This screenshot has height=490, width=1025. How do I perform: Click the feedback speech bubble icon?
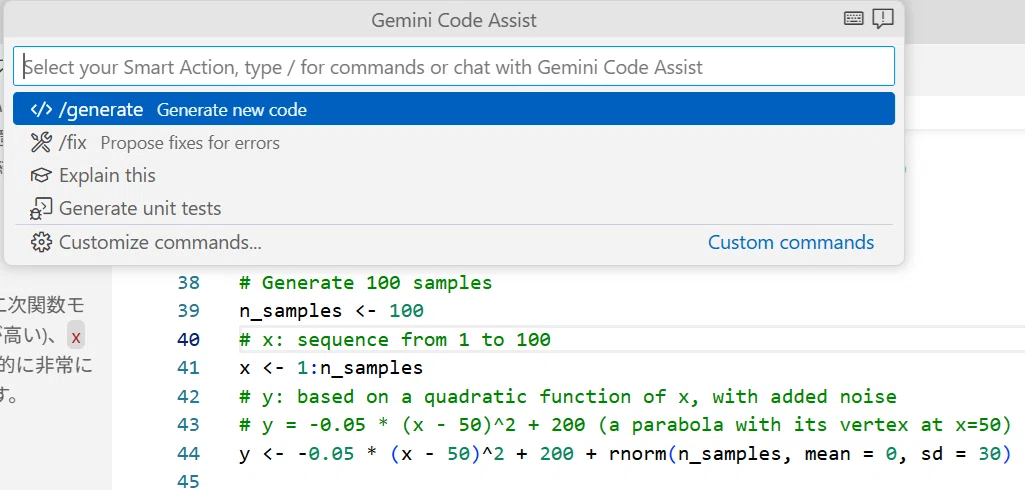point(883,19)
